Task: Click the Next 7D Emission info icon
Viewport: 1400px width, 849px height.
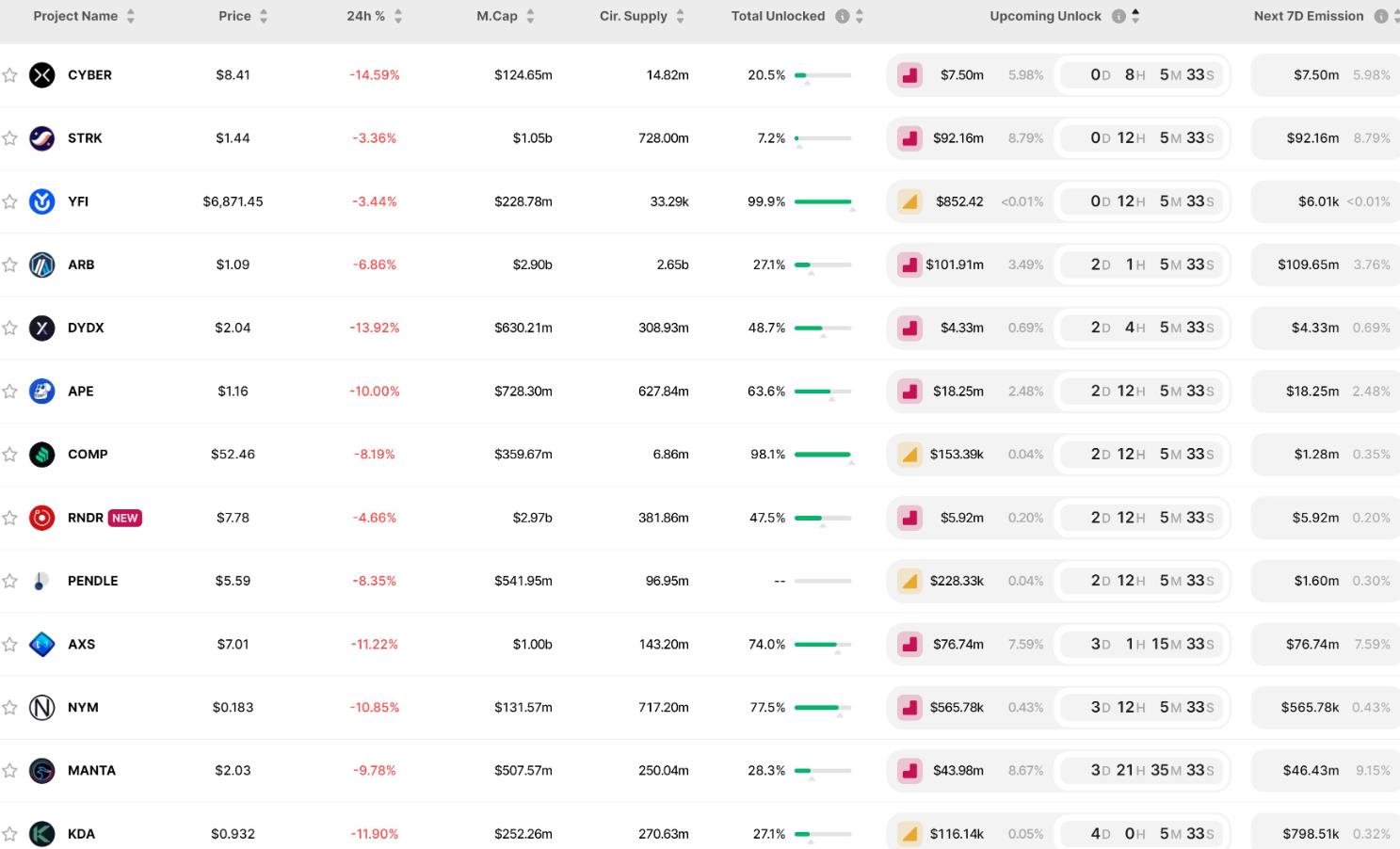Action: pos(1381,16)
